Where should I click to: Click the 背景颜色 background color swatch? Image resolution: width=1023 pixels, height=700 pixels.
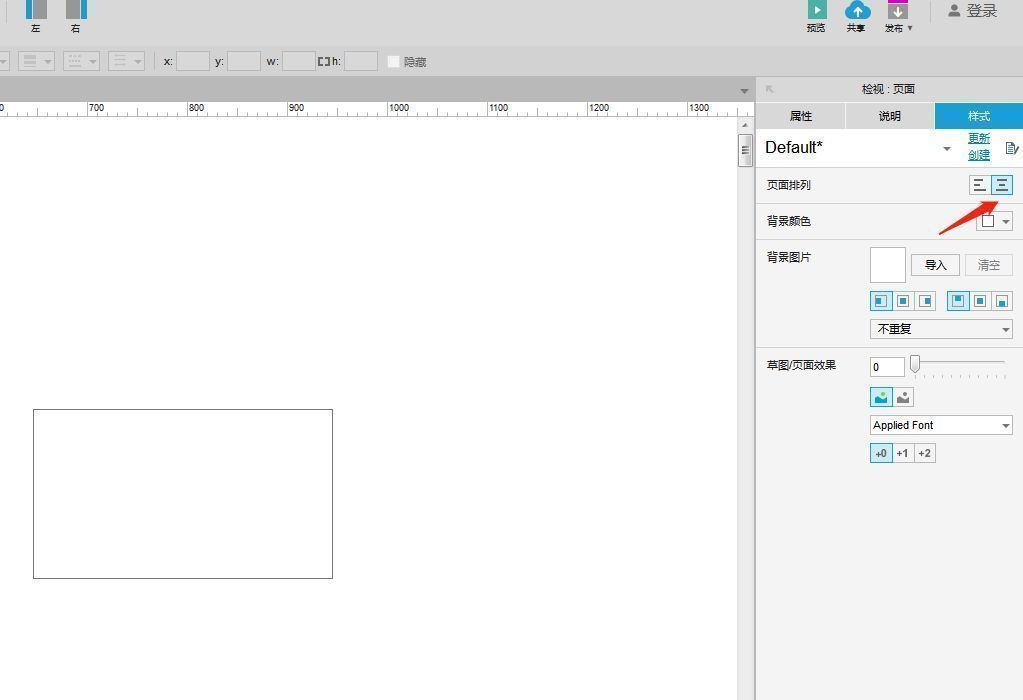pyautogui.click(x=988, y=221)
